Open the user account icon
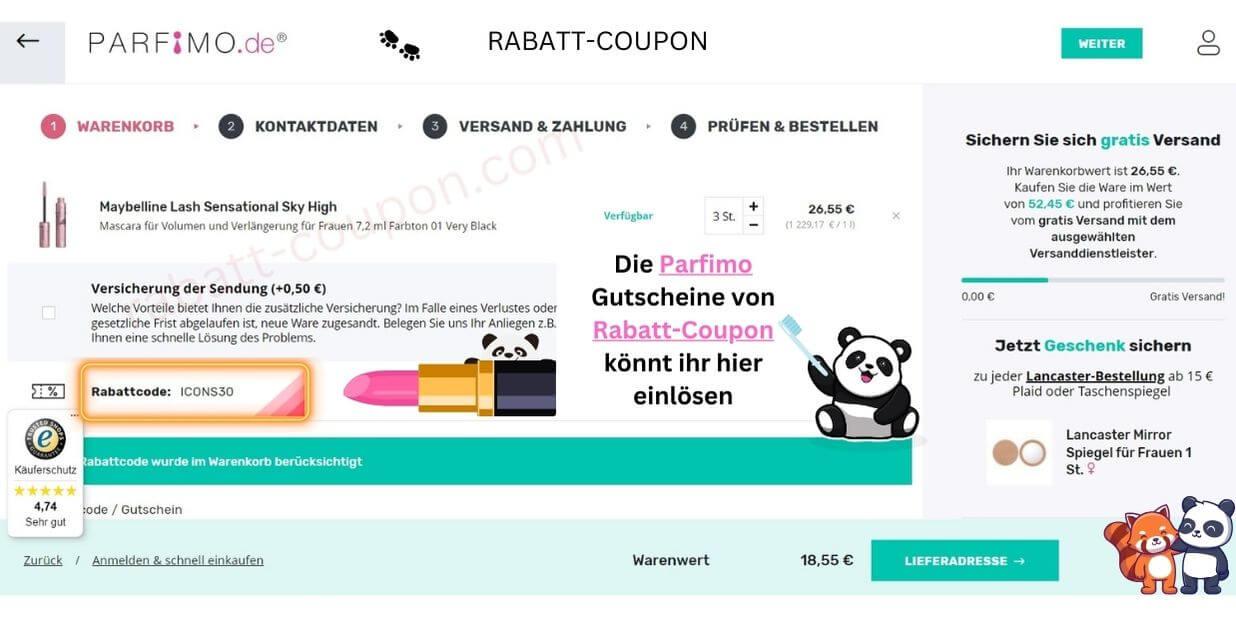The image size is (1236, 617). click(1208, 42)
